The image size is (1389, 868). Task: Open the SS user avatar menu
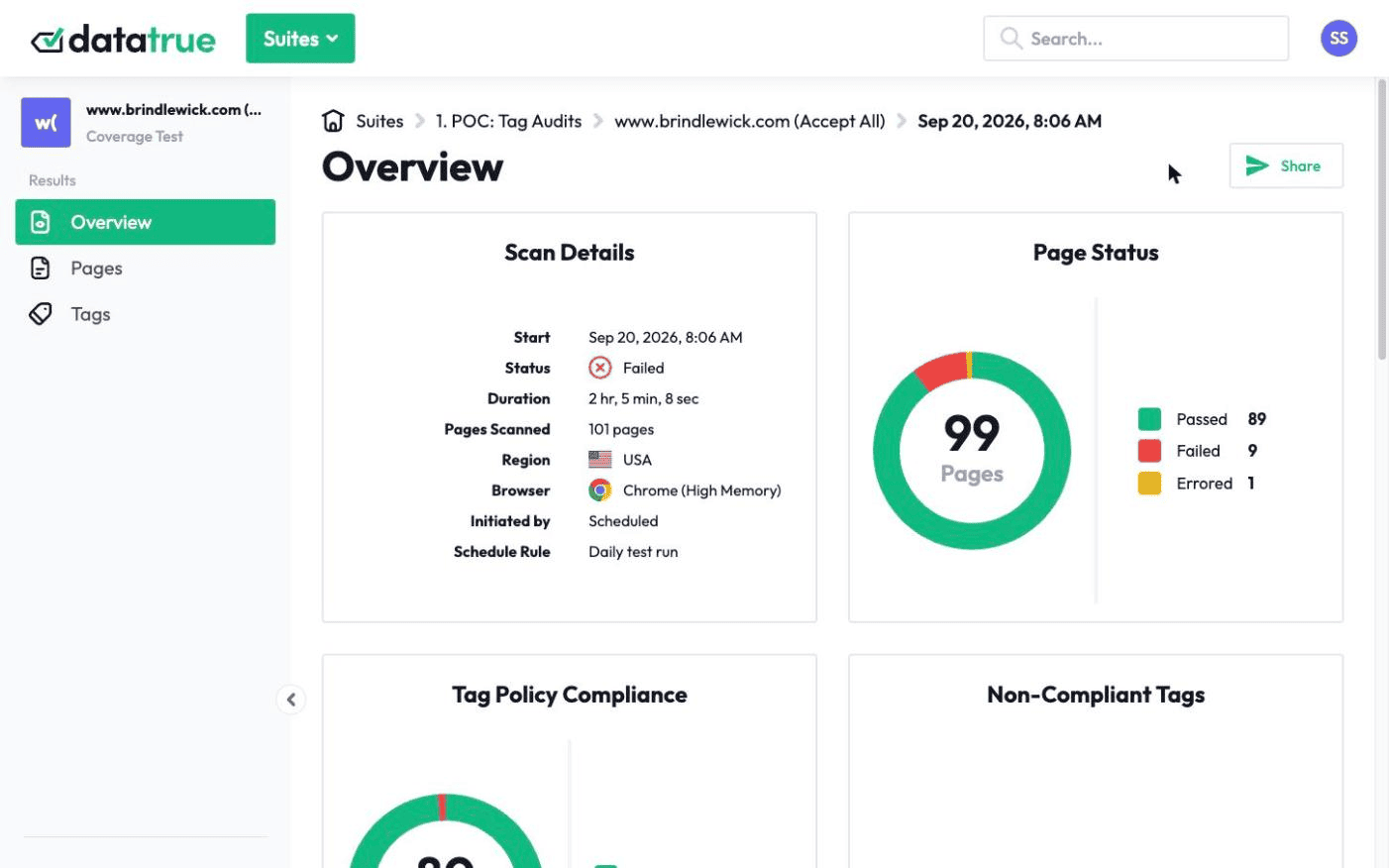point(1338,39)
